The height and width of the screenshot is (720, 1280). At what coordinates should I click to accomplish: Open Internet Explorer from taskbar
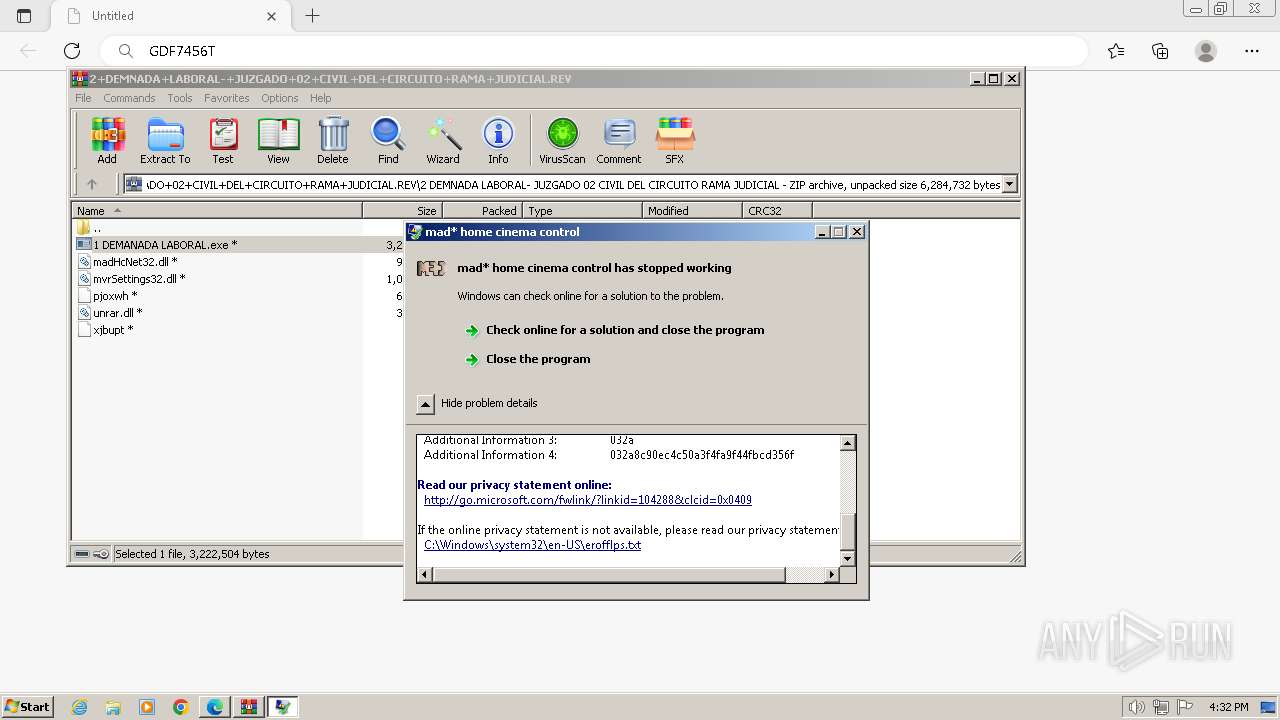pyautogui.click(x=80, y=707)
